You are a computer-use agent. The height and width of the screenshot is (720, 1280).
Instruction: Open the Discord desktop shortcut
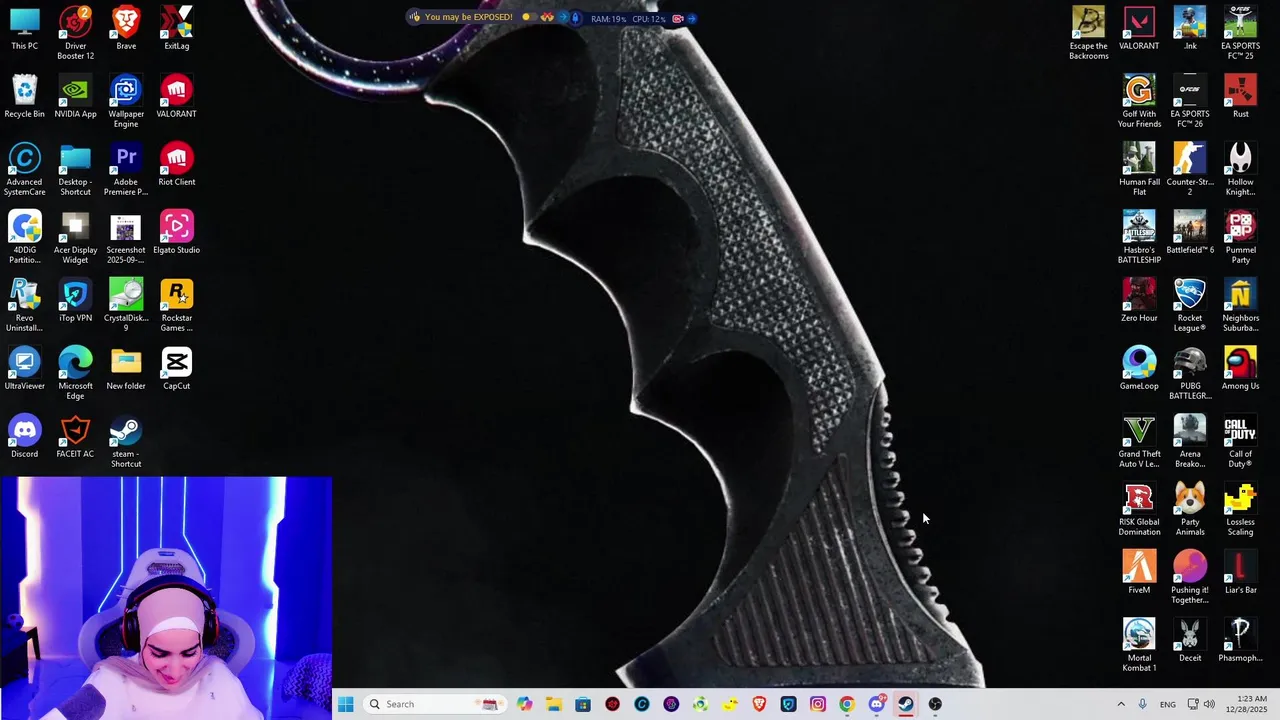point(25,436)
